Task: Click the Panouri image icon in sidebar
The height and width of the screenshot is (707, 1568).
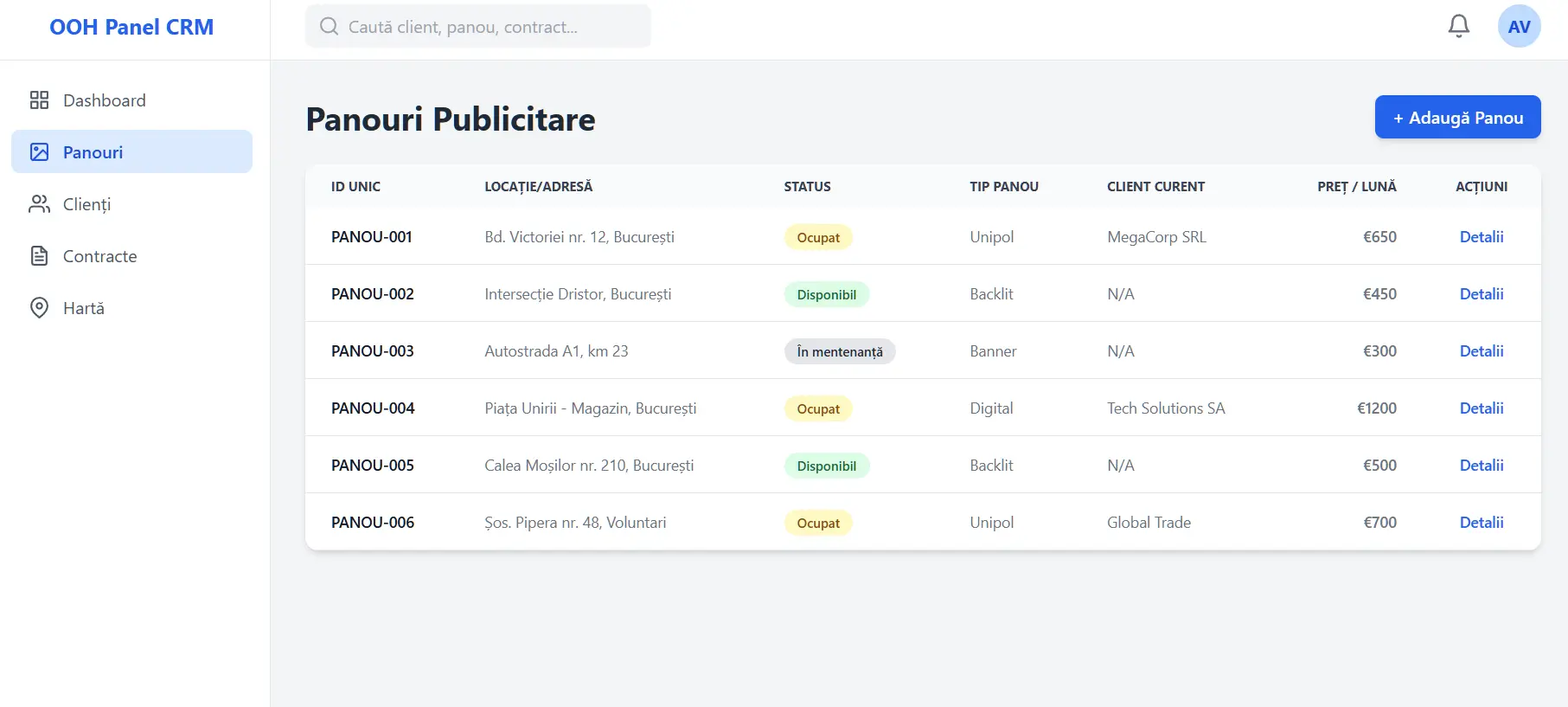Action: 39,152
